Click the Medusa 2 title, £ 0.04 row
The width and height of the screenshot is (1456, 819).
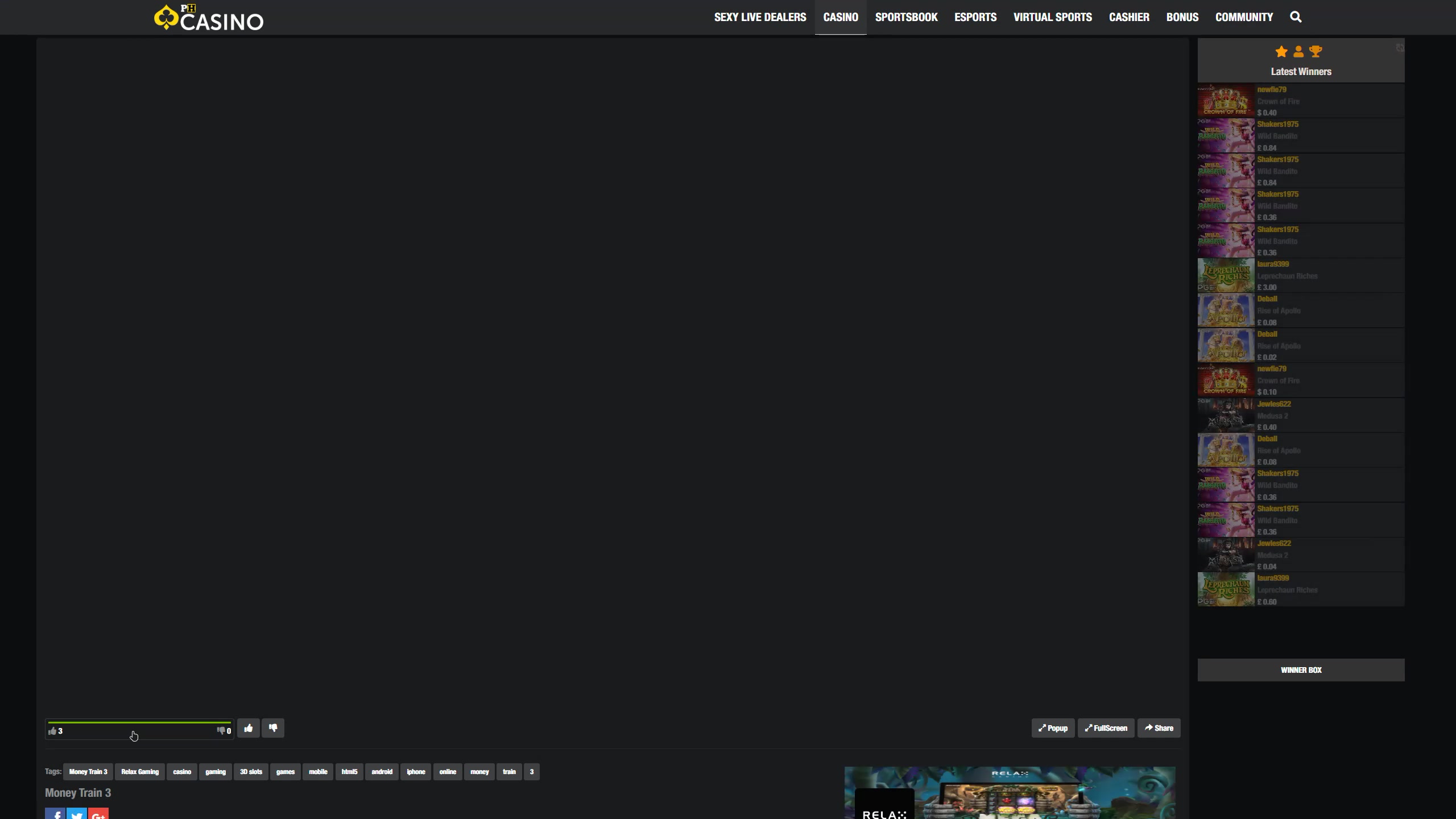1272,555
